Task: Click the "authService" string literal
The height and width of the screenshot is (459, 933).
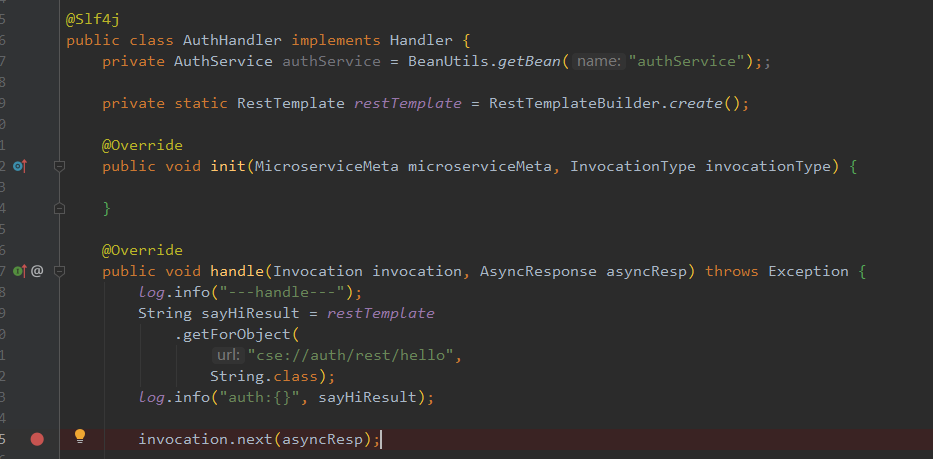Action: [x=687, y=61]
